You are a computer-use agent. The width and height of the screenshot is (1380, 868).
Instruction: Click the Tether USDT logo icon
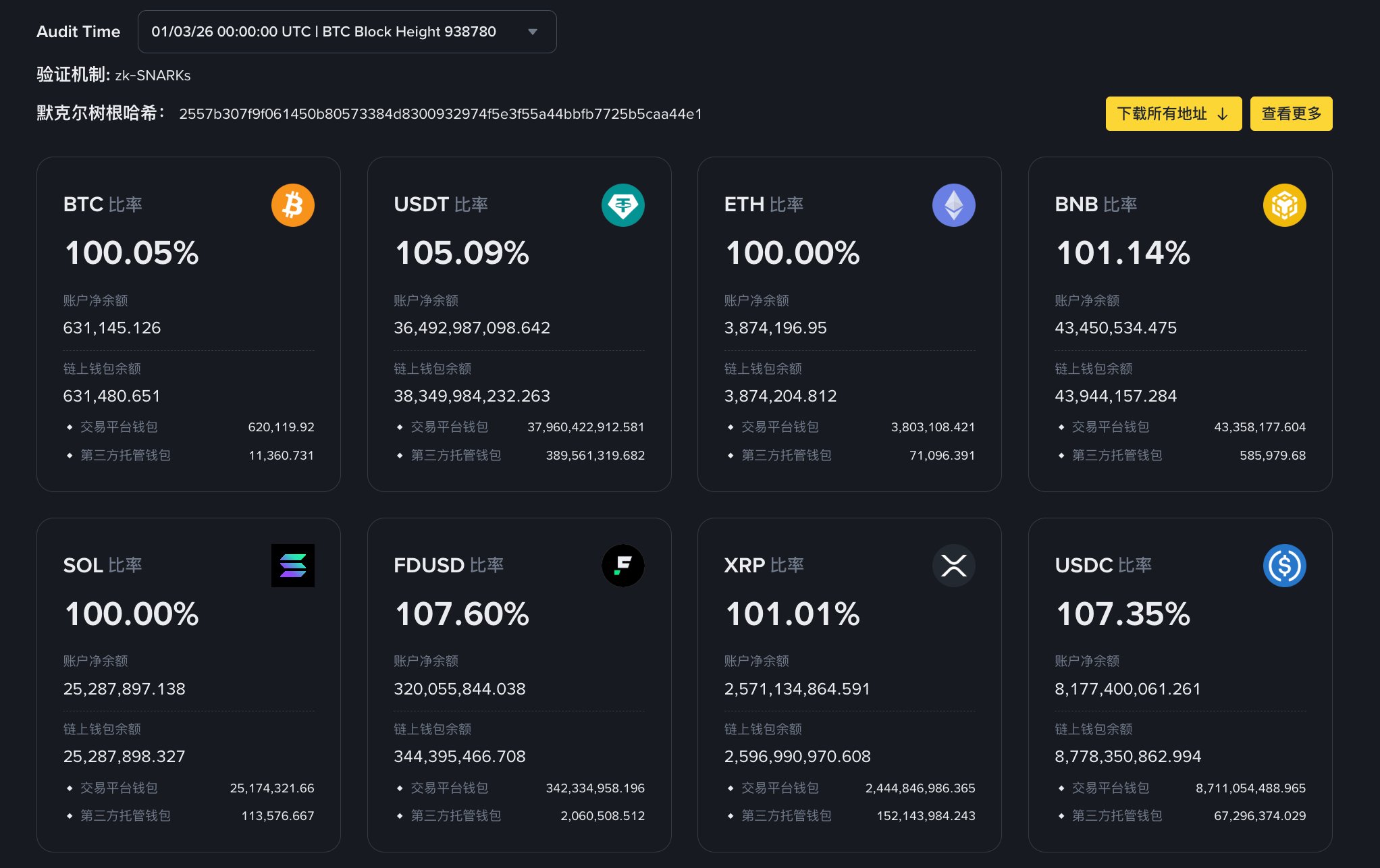click(622, 205)
